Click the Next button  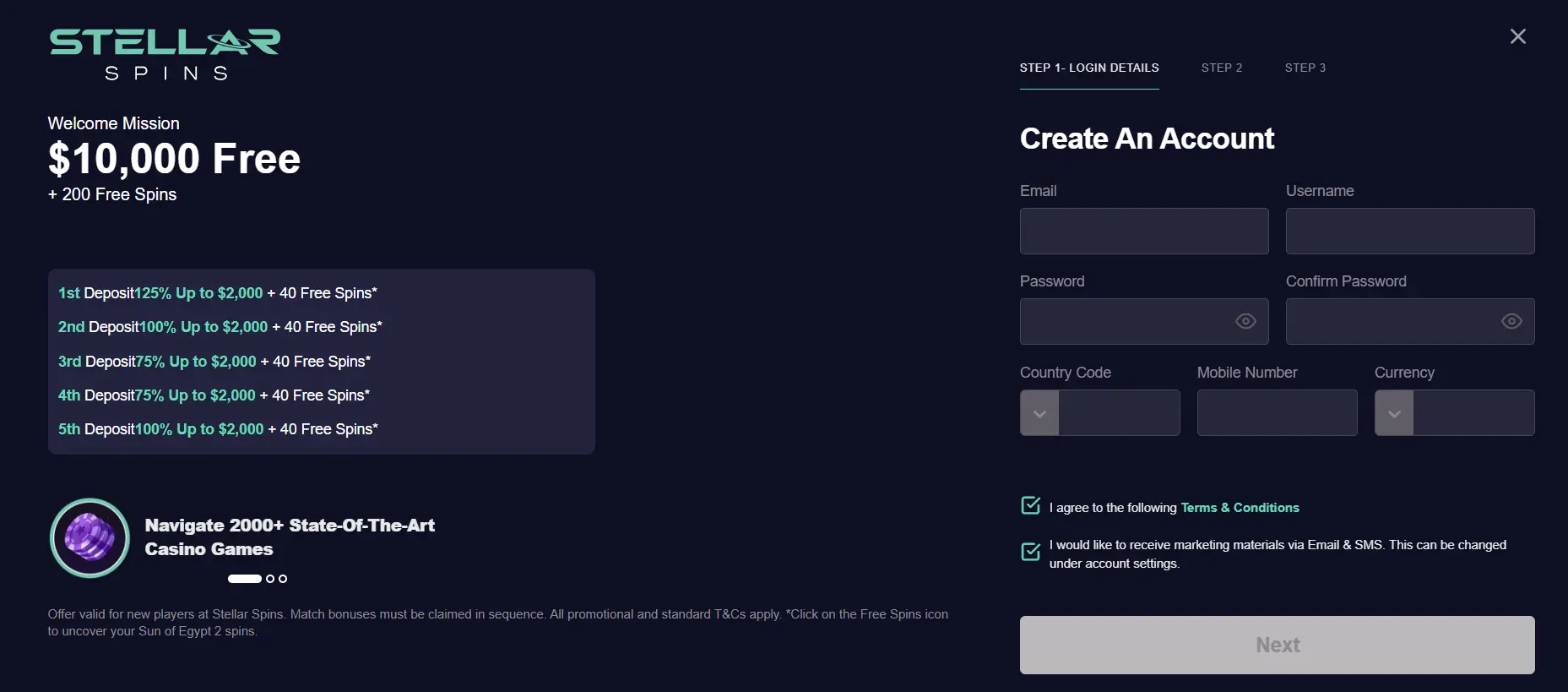pos(1278,645)
